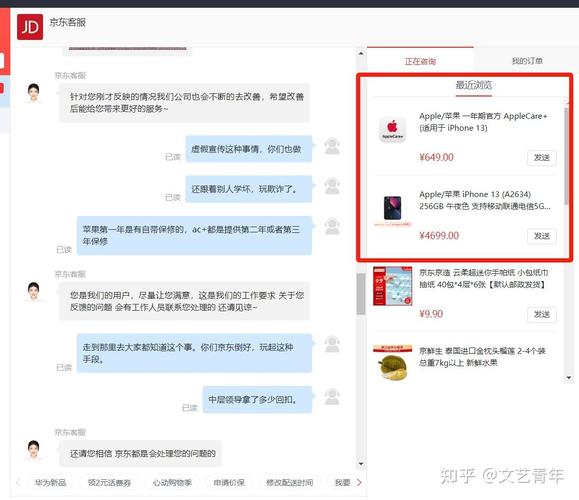Open the Apple 一年期官方 AppleCare+ title
The height and width of the screenshot is (500, 579).
483,122
